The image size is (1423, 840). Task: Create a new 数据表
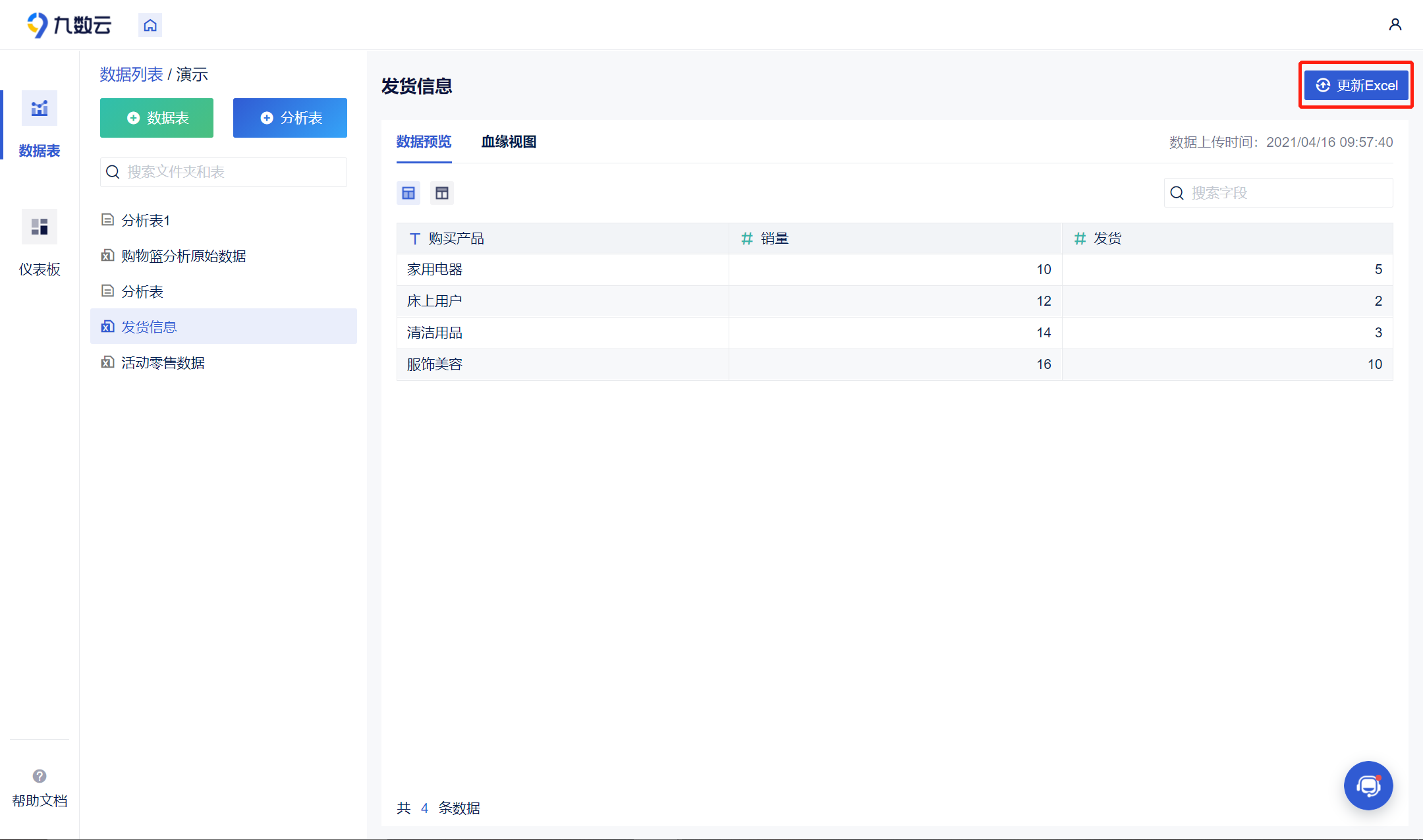[157, 118]
